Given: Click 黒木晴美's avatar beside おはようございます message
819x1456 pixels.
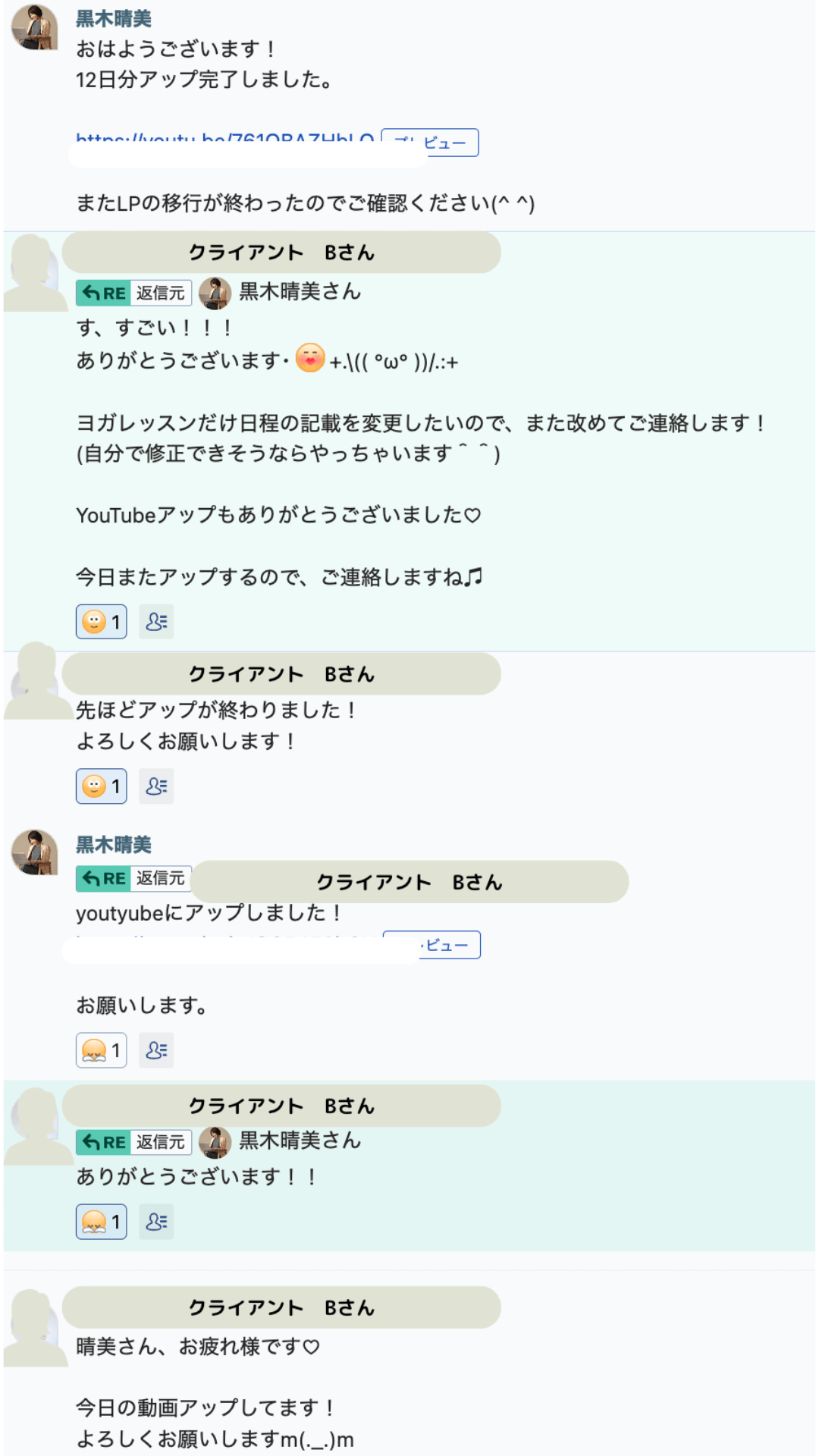Looking at the screenshot, I should click(35, 27).
